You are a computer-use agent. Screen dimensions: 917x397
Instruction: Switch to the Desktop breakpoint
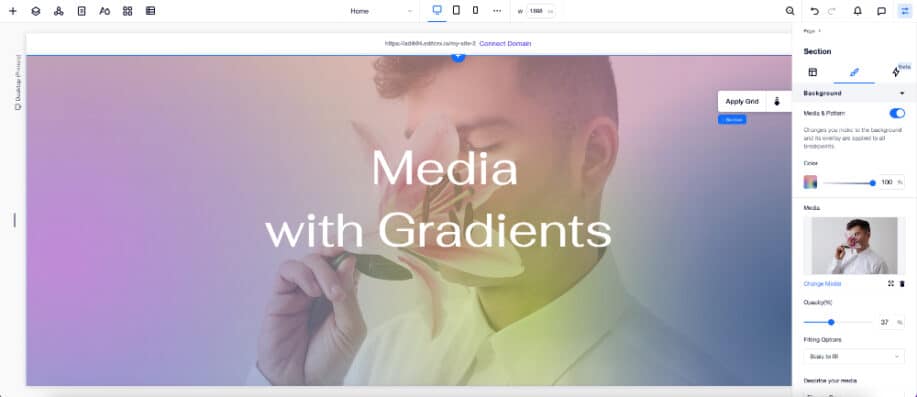pyautogui.click(x=437, y=10)
